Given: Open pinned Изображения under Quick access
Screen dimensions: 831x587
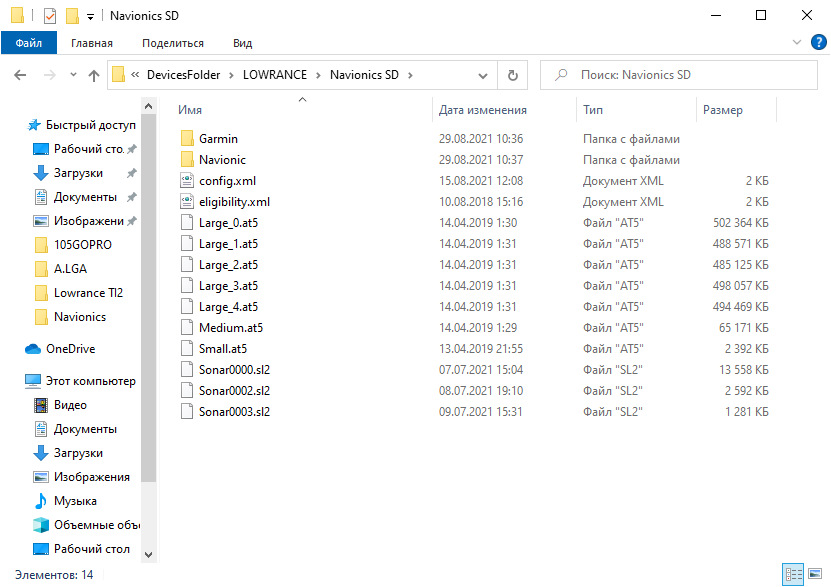Looking at the screenshot, I should [x=89, y=221].
